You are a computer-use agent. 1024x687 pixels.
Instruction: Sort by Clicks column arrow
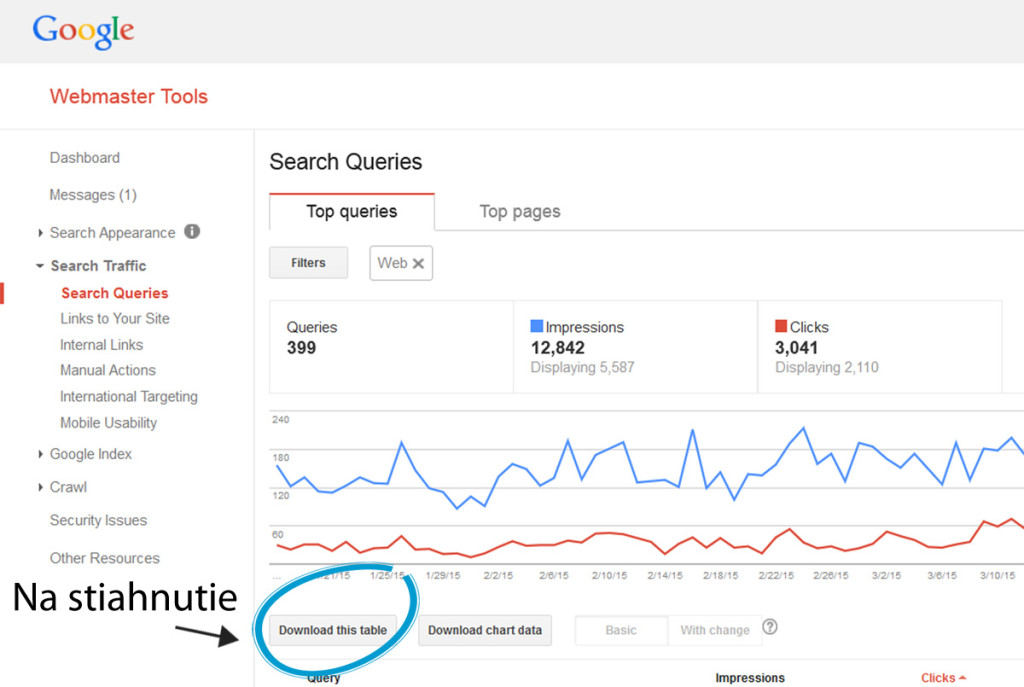click(962, 678)
